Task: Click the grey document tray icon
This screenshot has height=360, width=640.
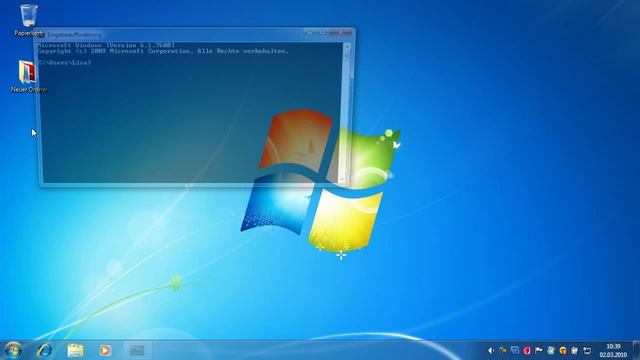Action: click(x=551, y=350)
